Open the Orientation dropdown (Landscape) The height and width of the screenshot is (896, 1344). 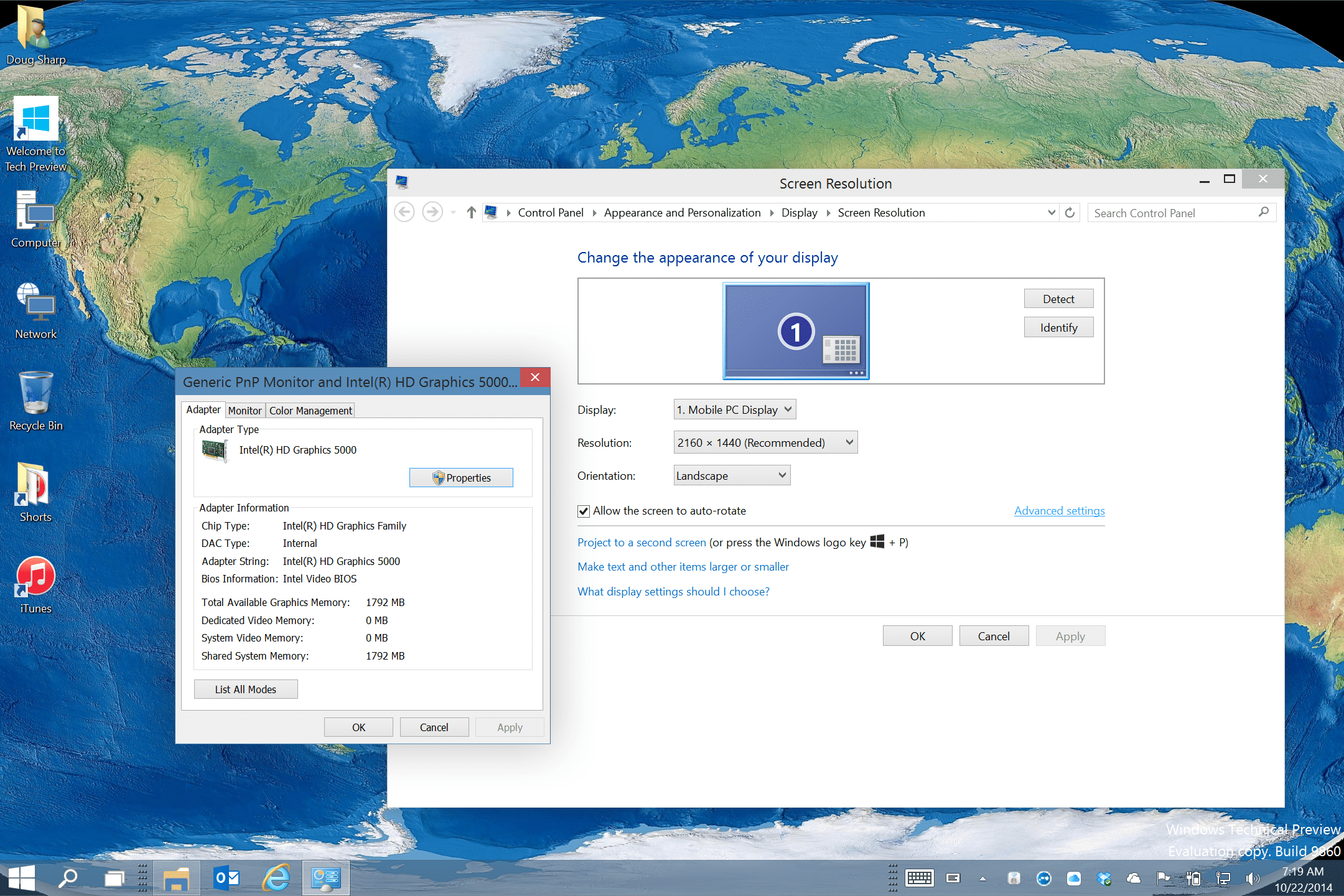[x=732, y=475]
